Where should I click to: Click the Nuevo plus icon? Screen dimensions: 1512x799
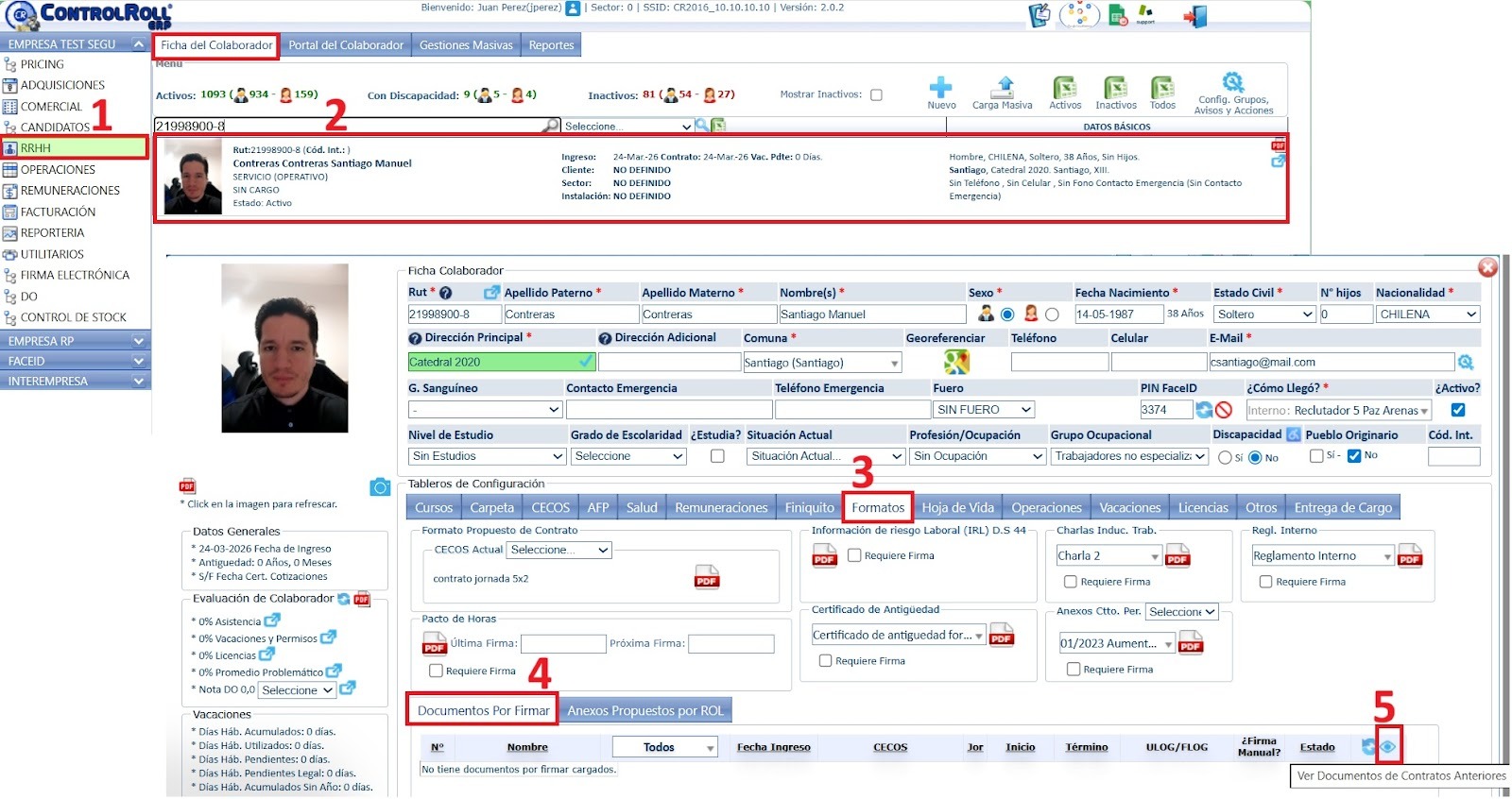[940, 88]
